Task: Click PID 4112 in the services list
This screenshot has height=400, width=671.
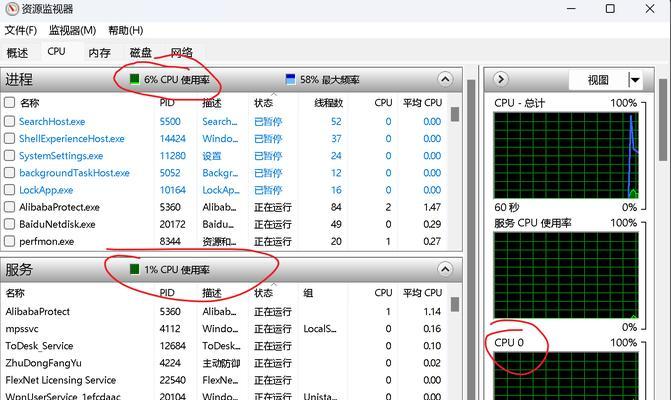Action: click(x=170, y=329)
